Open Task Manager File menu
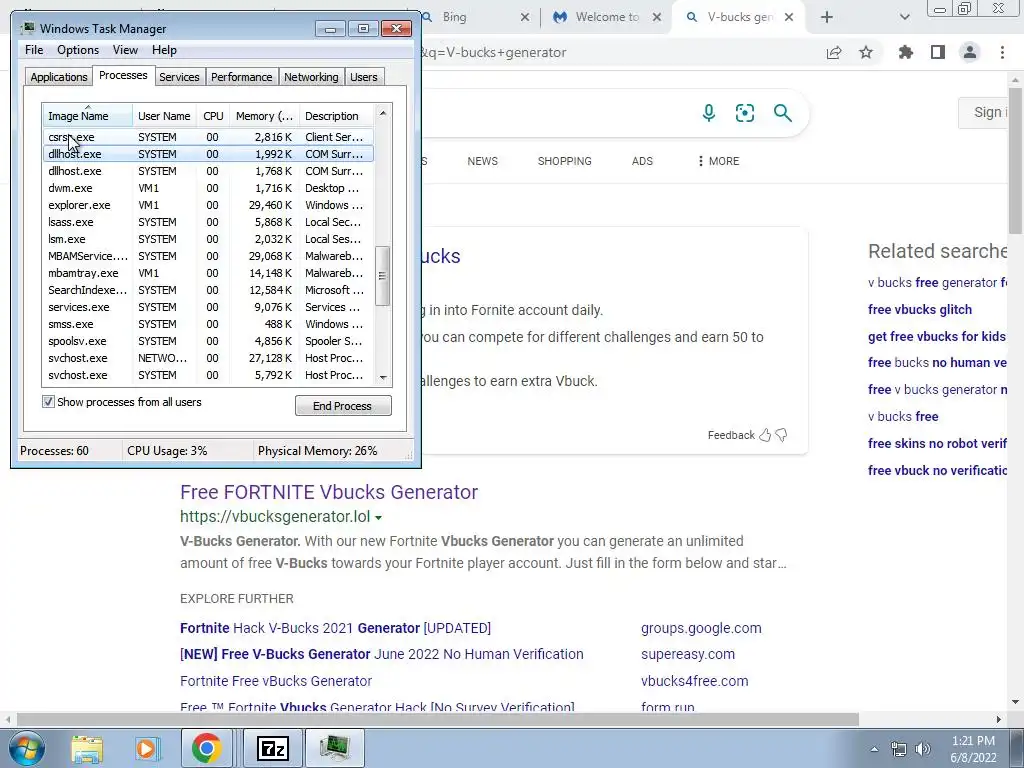Viewport: 1024px width, 768px height. [34, 50]
